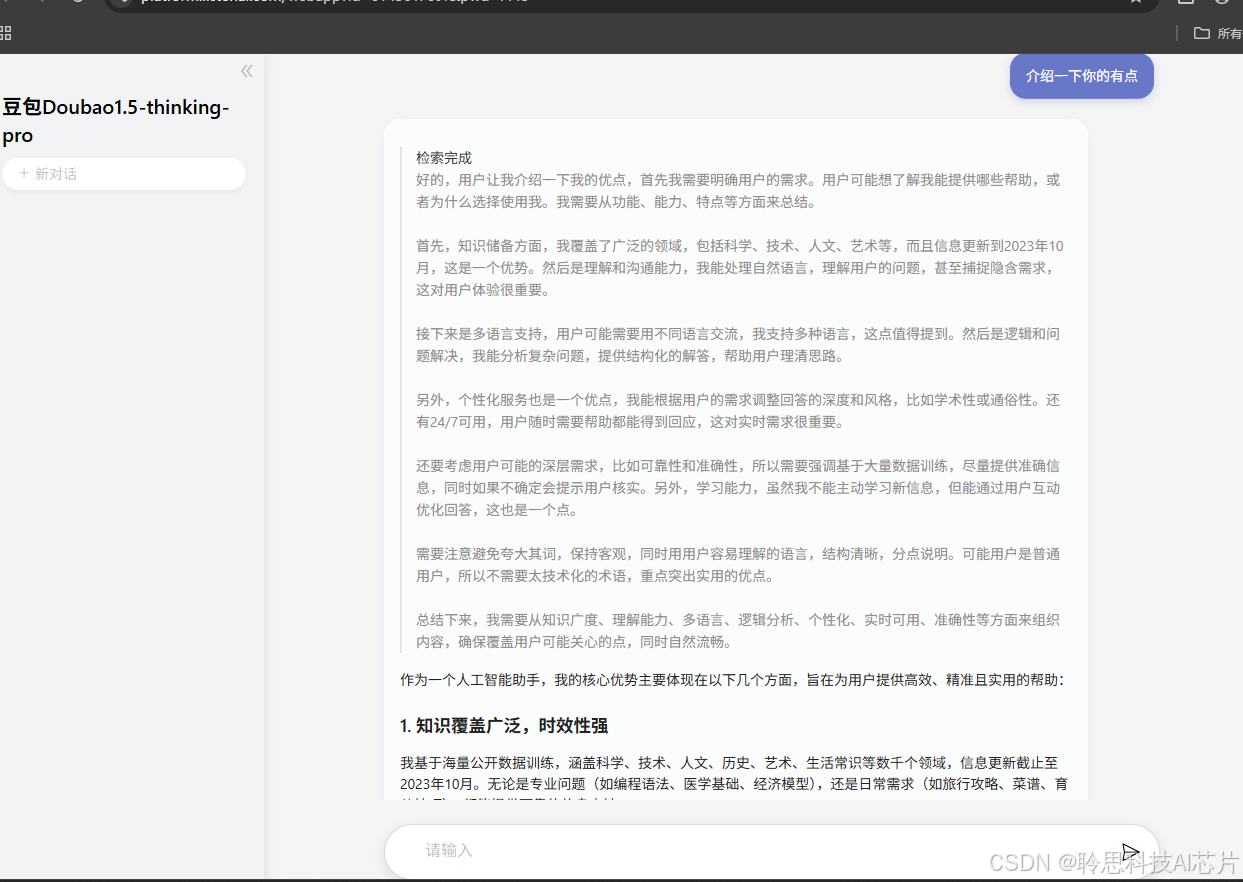Click the heading 1. 知识覆盖广泛，时效性强
1243x882 pixels.
coord(504,726)
